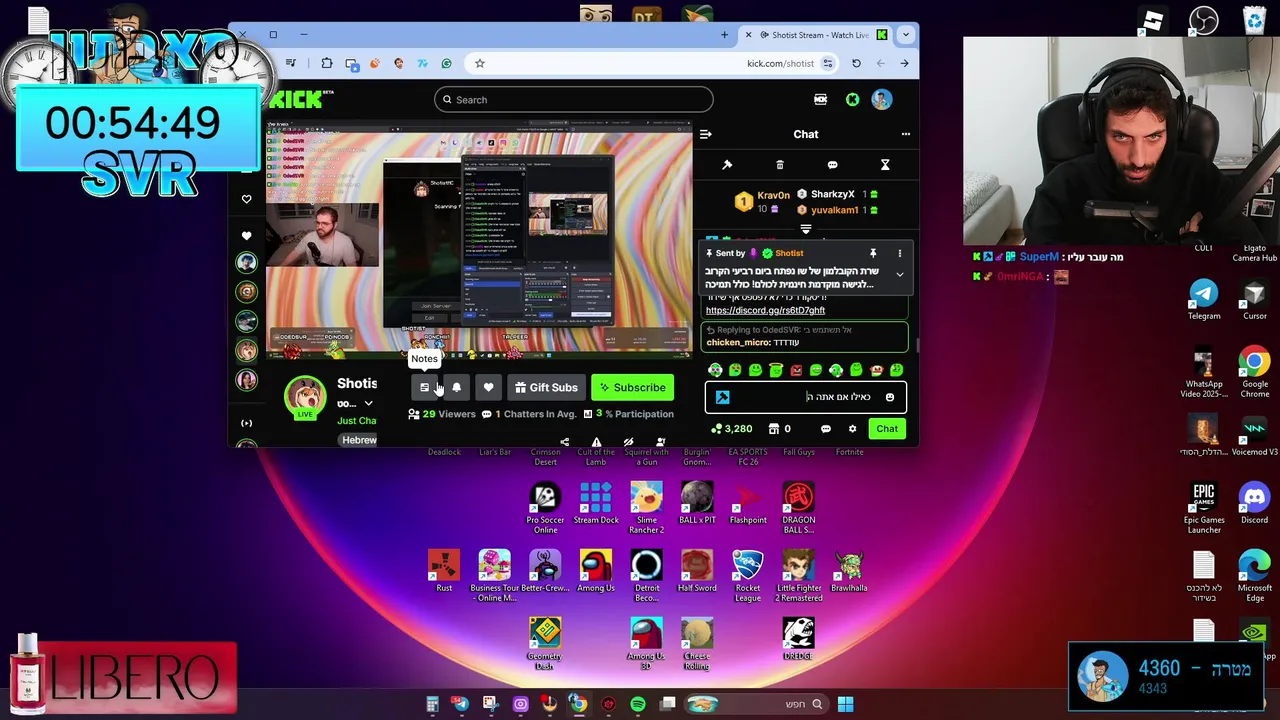1280x720 pixels.
Task: Click the stream video player
Action: 477,240
